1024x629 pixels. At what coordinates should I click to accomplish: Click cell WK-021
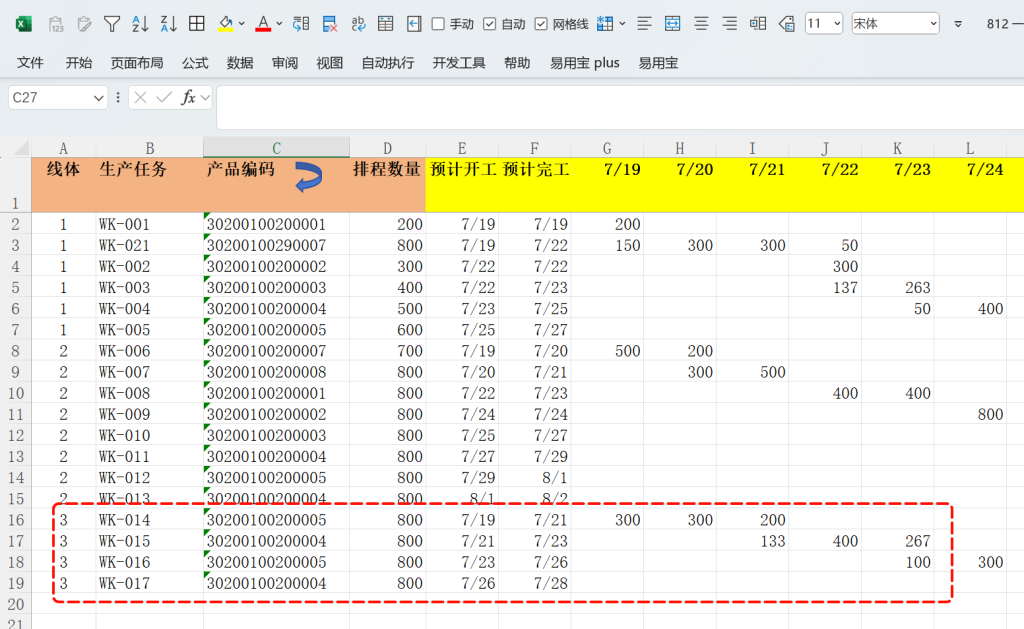150,246
